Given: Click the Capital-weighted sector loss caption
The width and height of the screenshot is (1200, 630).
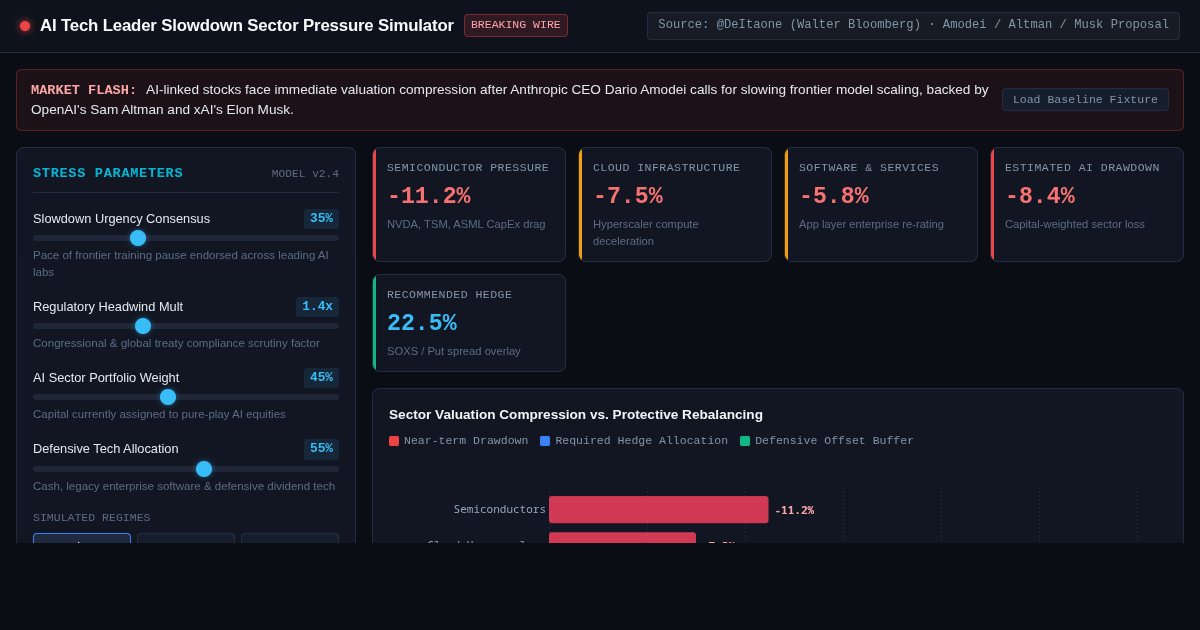Looking at the screenshot, I should tap(1075, 224).
